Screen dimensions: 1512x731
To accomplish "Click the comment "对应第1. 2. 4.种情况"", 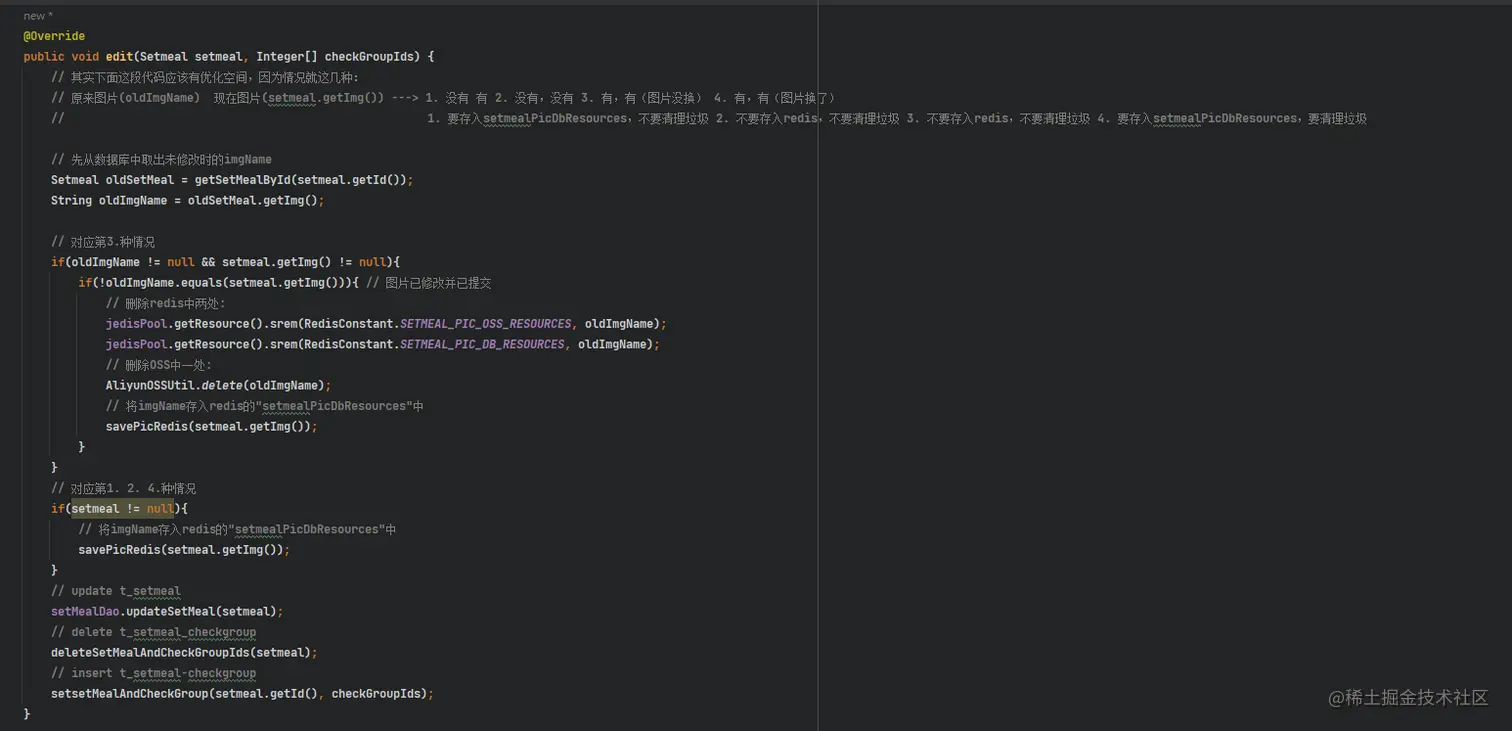I will (x=123, y=488).
